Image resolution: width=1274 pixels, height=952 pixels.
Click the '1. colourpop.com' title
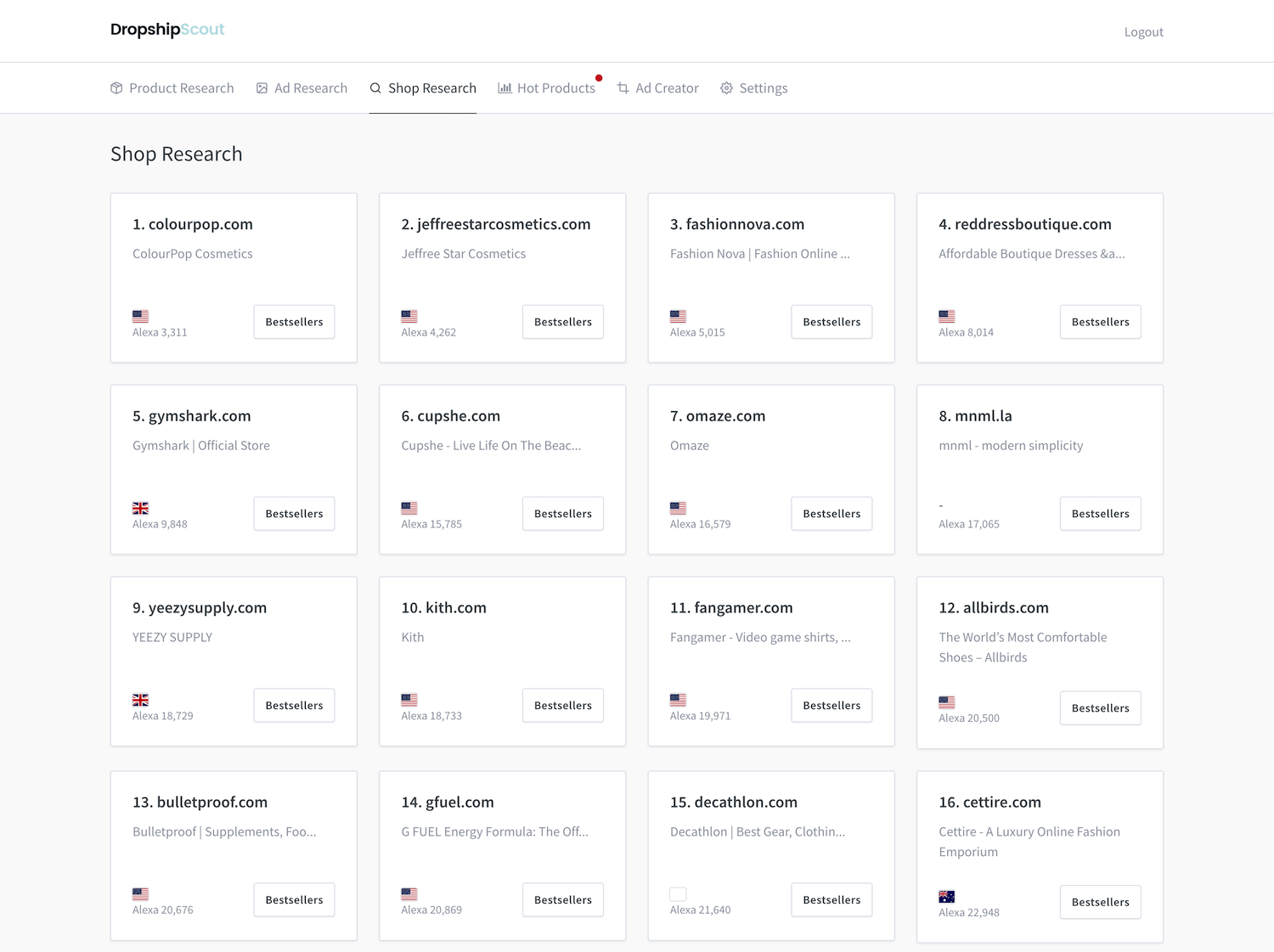[x=193, y=224]
